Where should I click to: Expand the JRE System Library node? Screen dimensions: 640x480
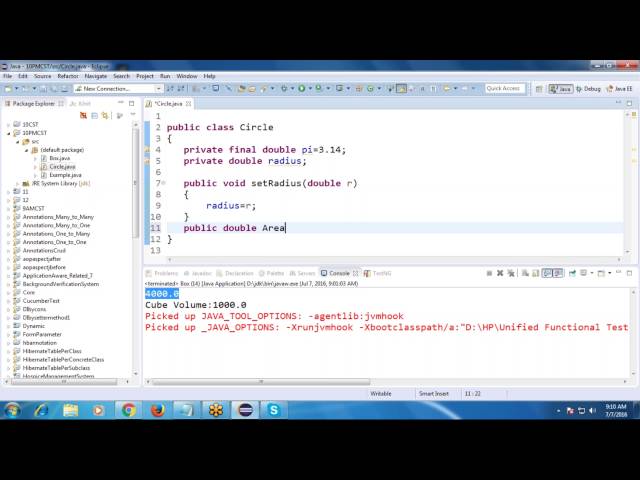pos(18,184)
